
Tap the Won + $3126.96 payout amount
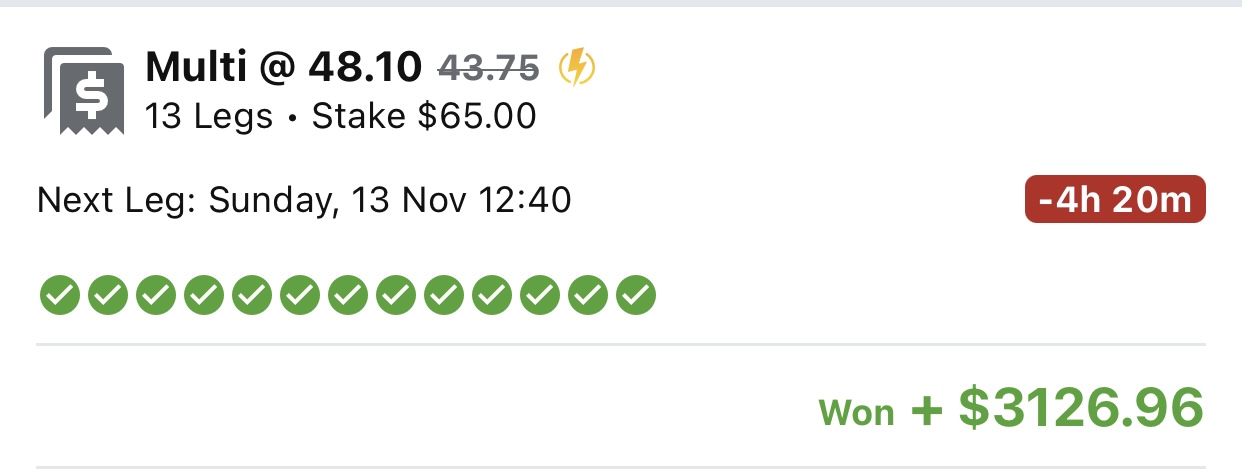tap(1011, 408)
